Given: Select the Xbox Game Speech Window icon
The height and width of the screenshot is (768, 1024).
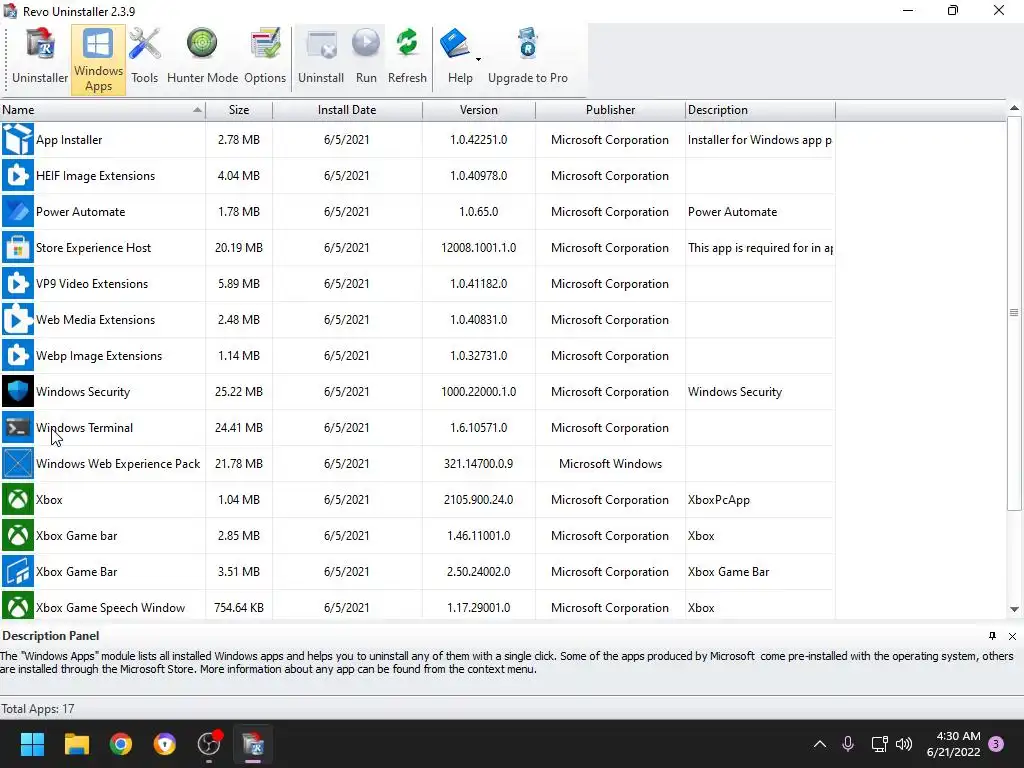Looking at the screenshot, I should pyautogui.click(x=18, y=607).
